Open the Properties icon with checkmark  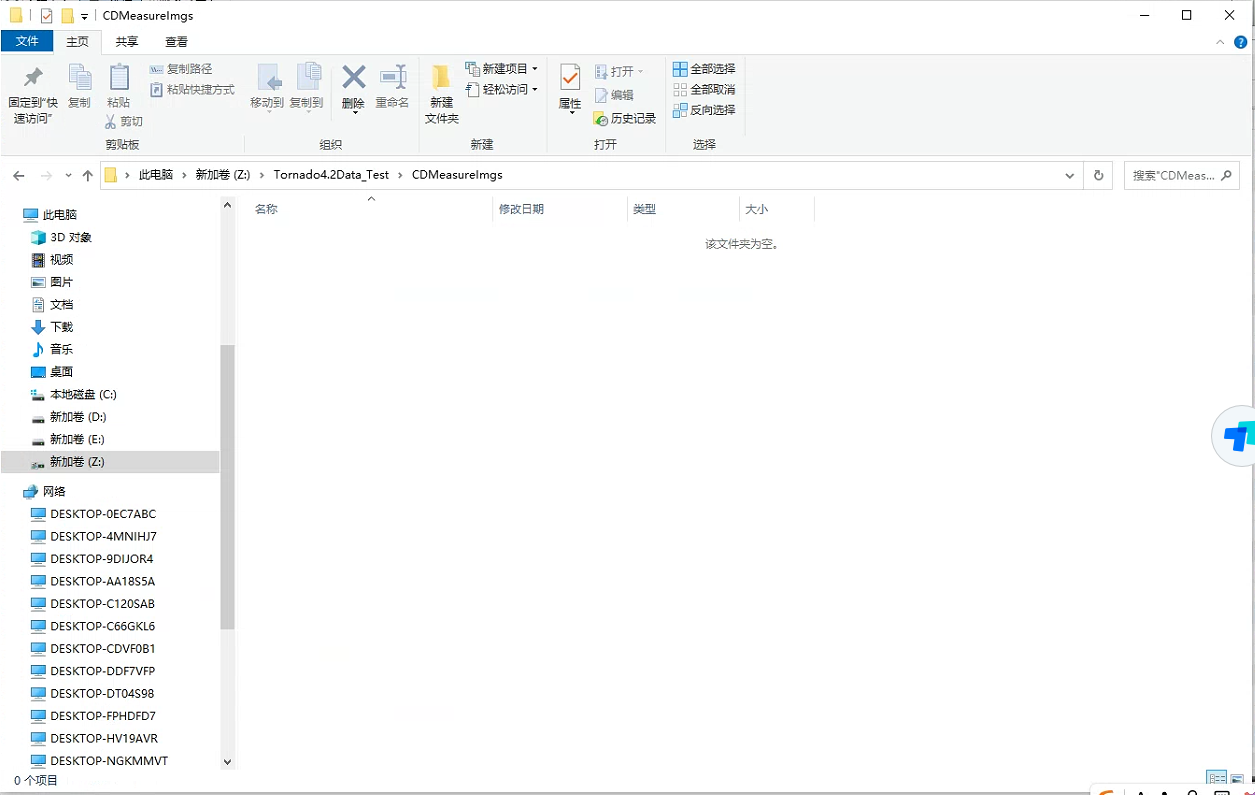570,78
